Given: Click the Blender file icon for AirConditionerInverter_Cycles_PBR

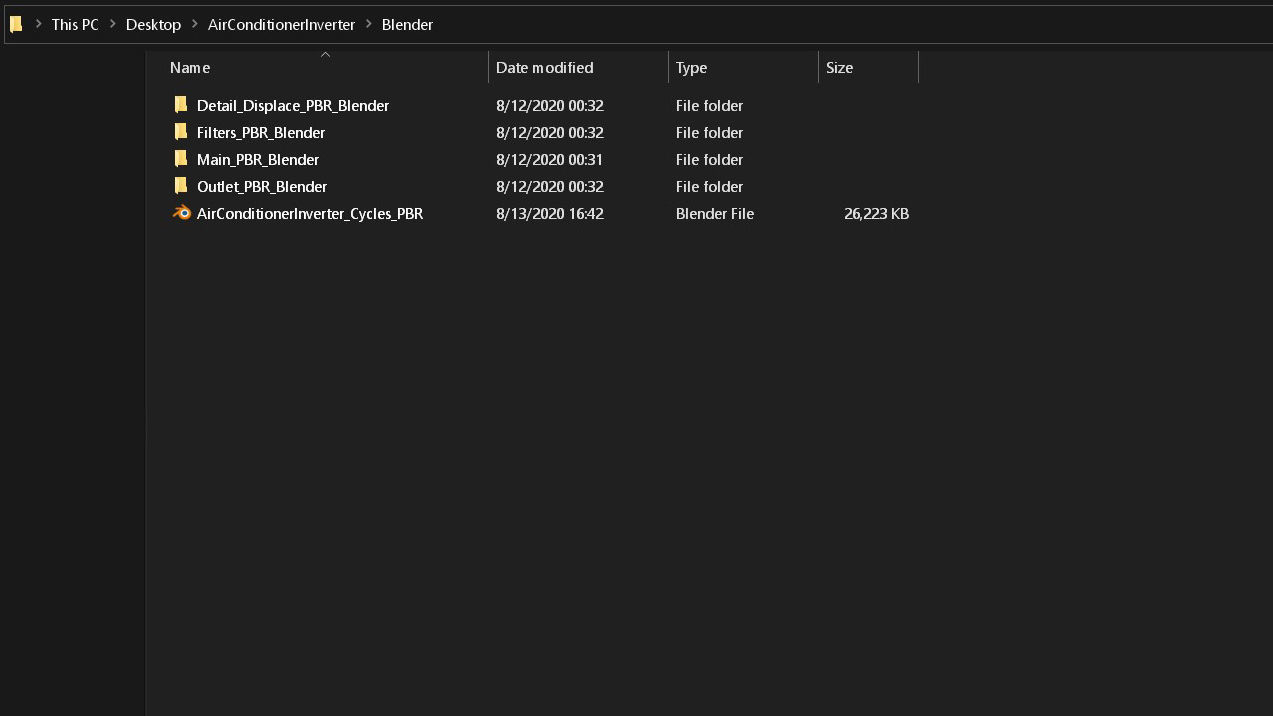Looking at the screenshot, I should click(181, 213).
